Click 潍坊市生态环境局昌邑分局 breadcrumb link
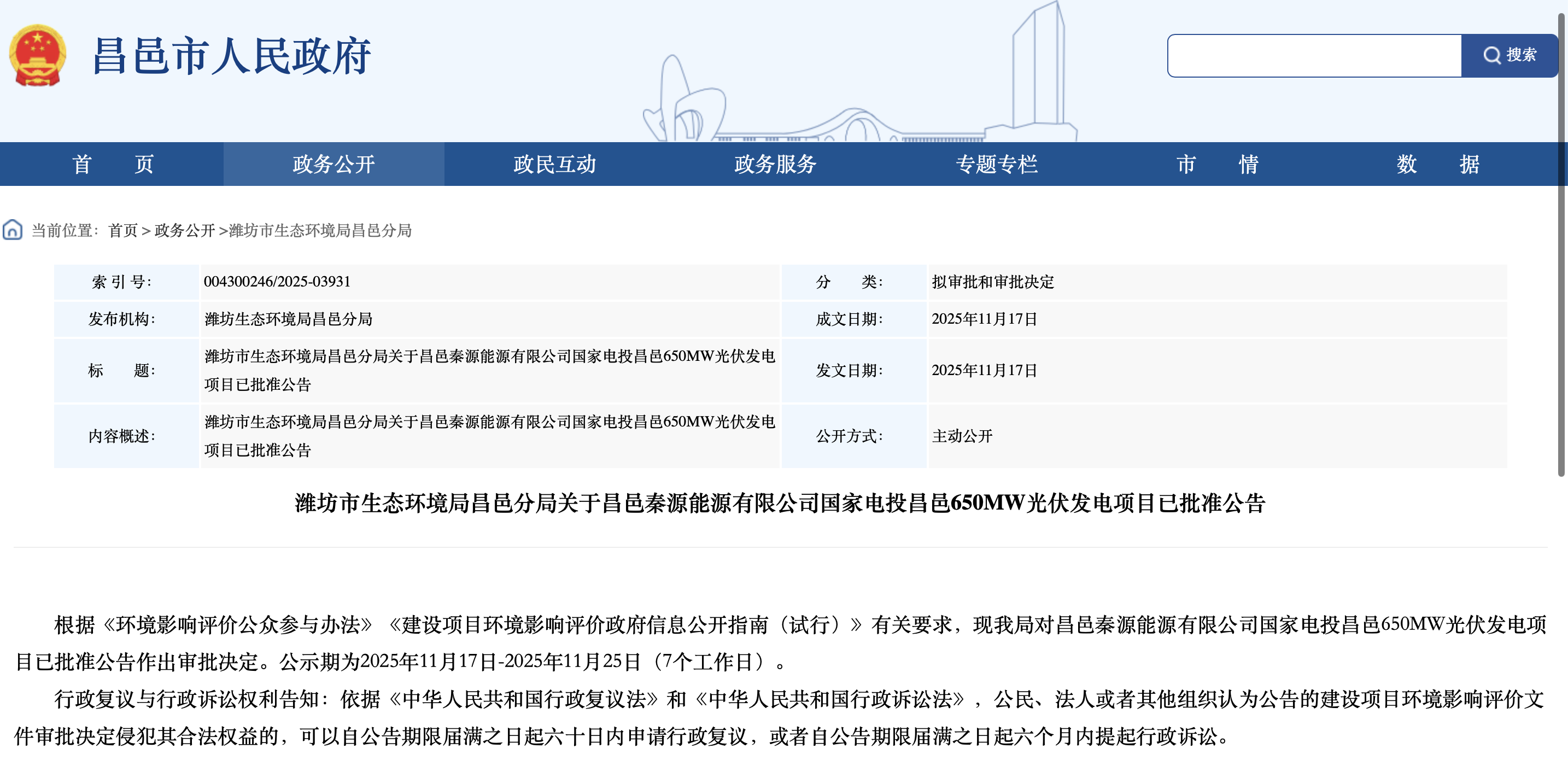1568x760 pixels. tap(320, 231)
